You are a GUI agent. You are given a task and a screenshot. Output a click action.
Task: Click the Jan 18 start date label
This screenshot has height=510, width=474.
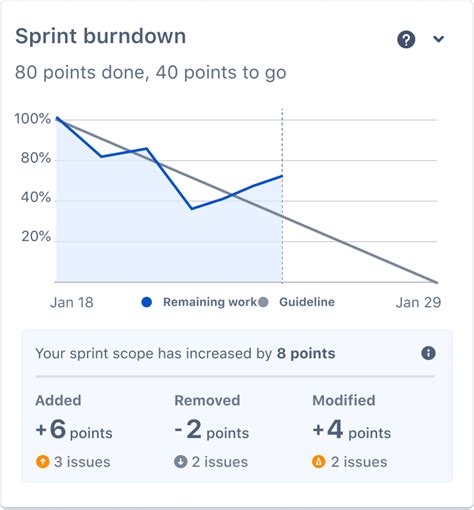(72, 303)
